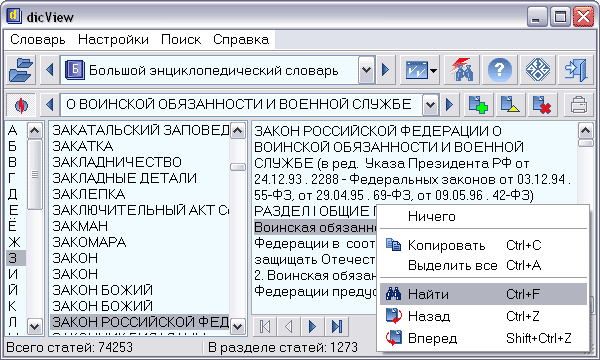Viewport: 600px width, 360px height.
Task: Click the red-blue round toolbar icon
Action: tap(21, 104)
